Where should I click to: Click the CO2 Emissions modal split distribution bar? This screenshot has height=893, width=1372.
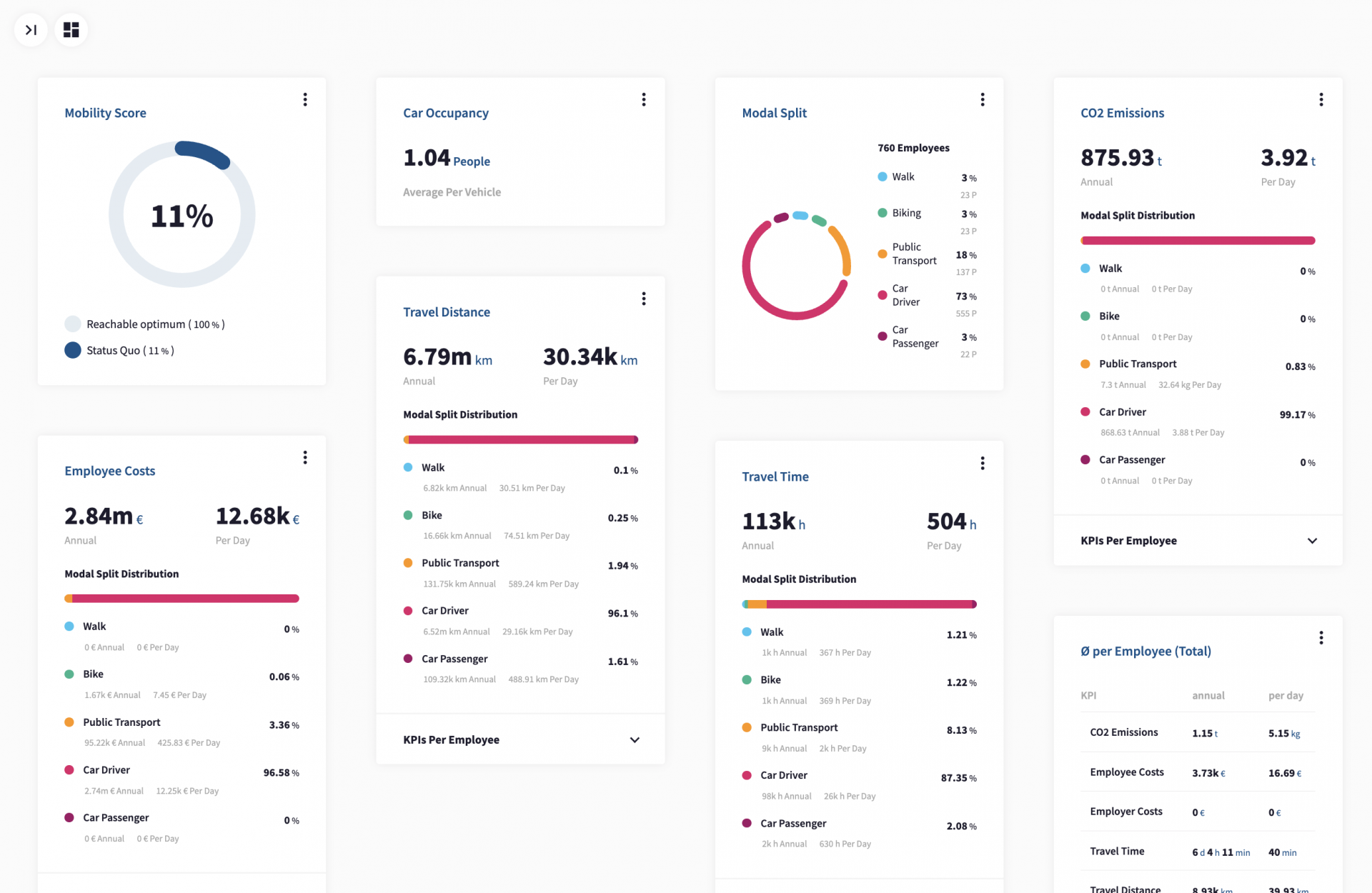coord(1198,241)
